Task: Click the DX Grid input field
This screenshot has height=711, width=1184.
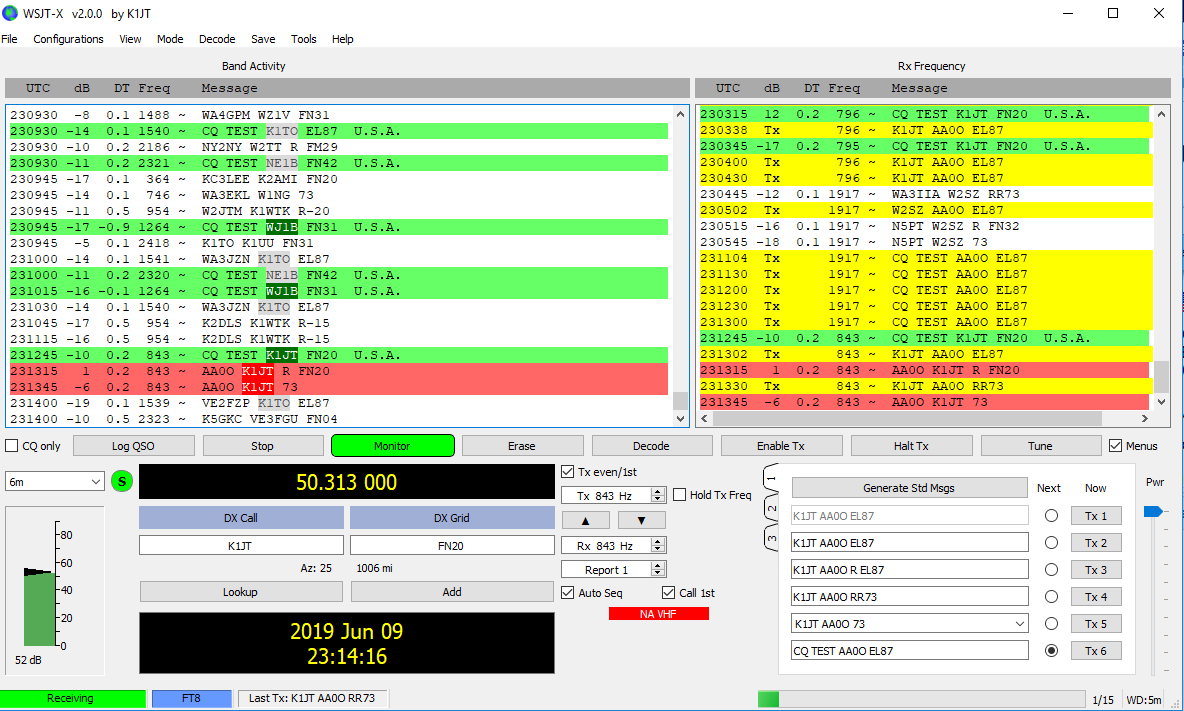Action: pos(452,546)
